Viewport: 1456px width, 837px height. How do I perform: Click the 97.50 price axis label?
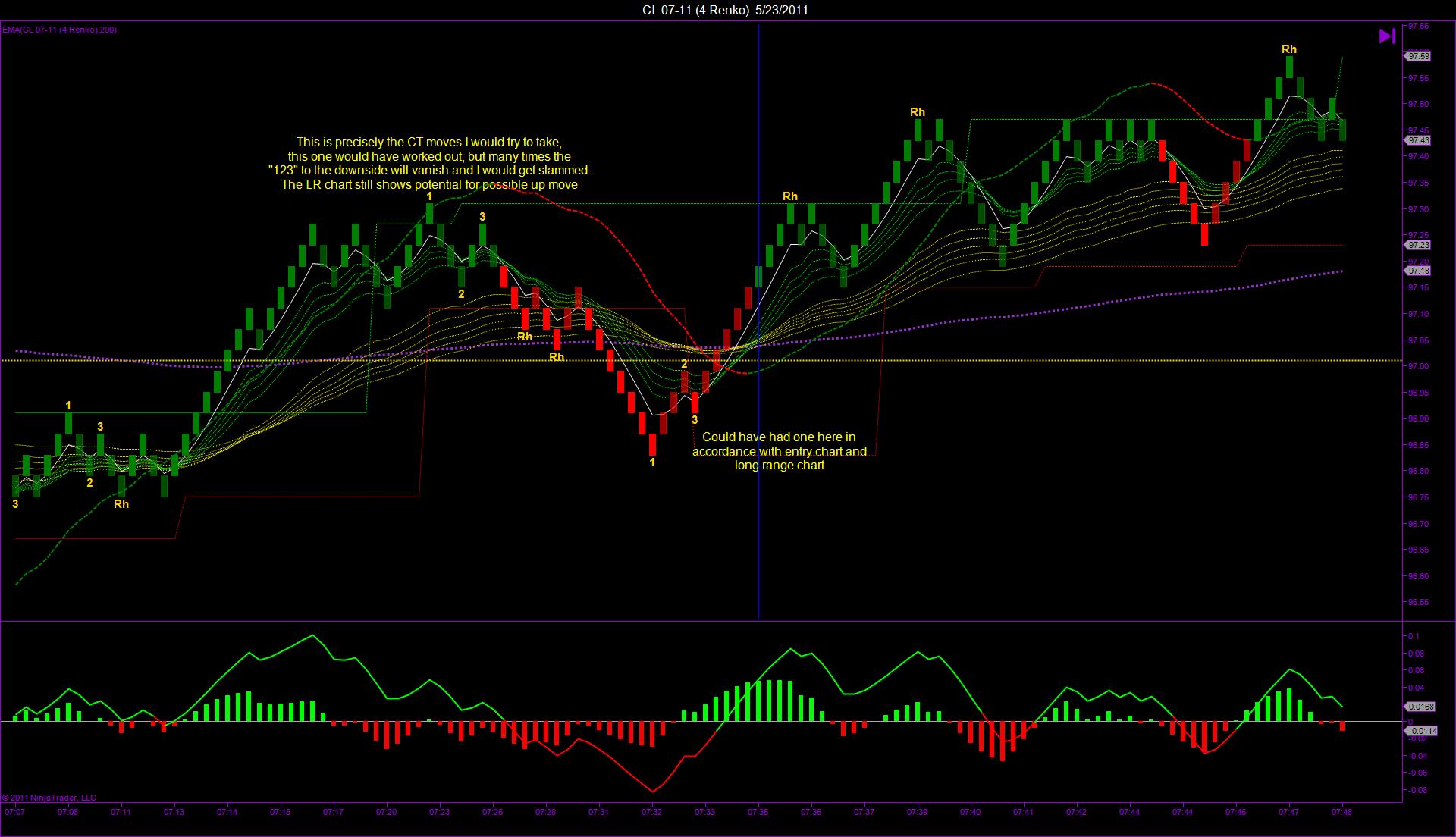1419,104
